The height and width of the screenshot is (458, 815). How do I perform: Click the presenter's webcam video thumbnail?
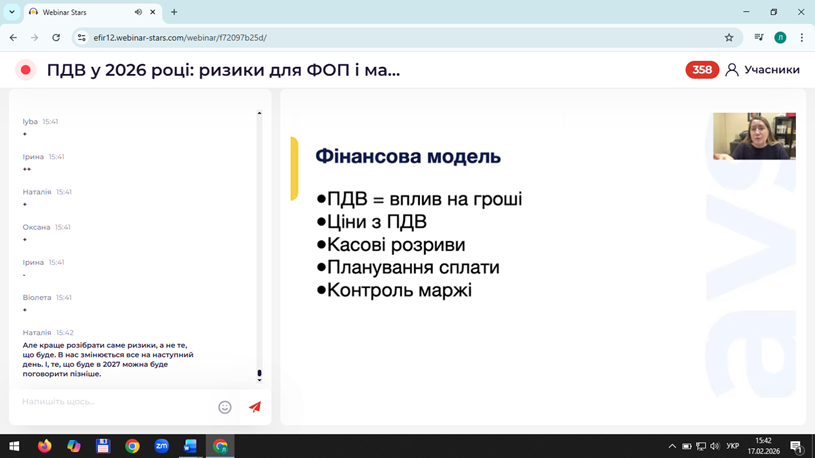tap(754, 136)
